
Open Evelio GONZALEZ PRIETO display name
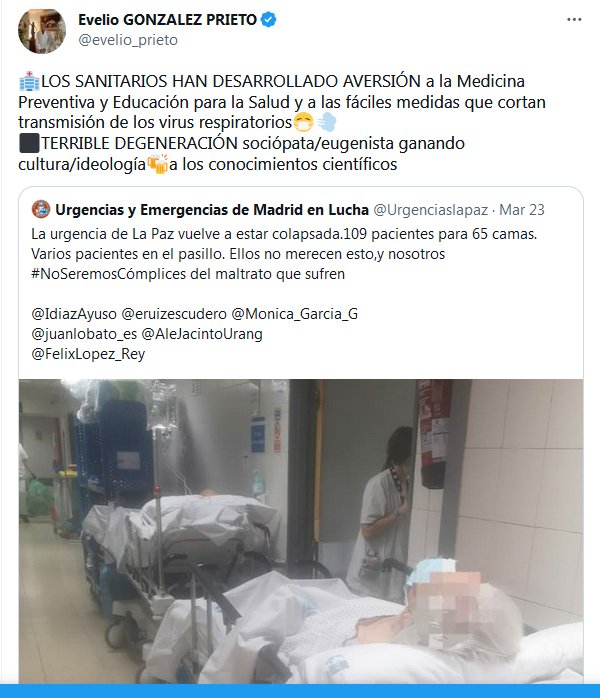167,20
